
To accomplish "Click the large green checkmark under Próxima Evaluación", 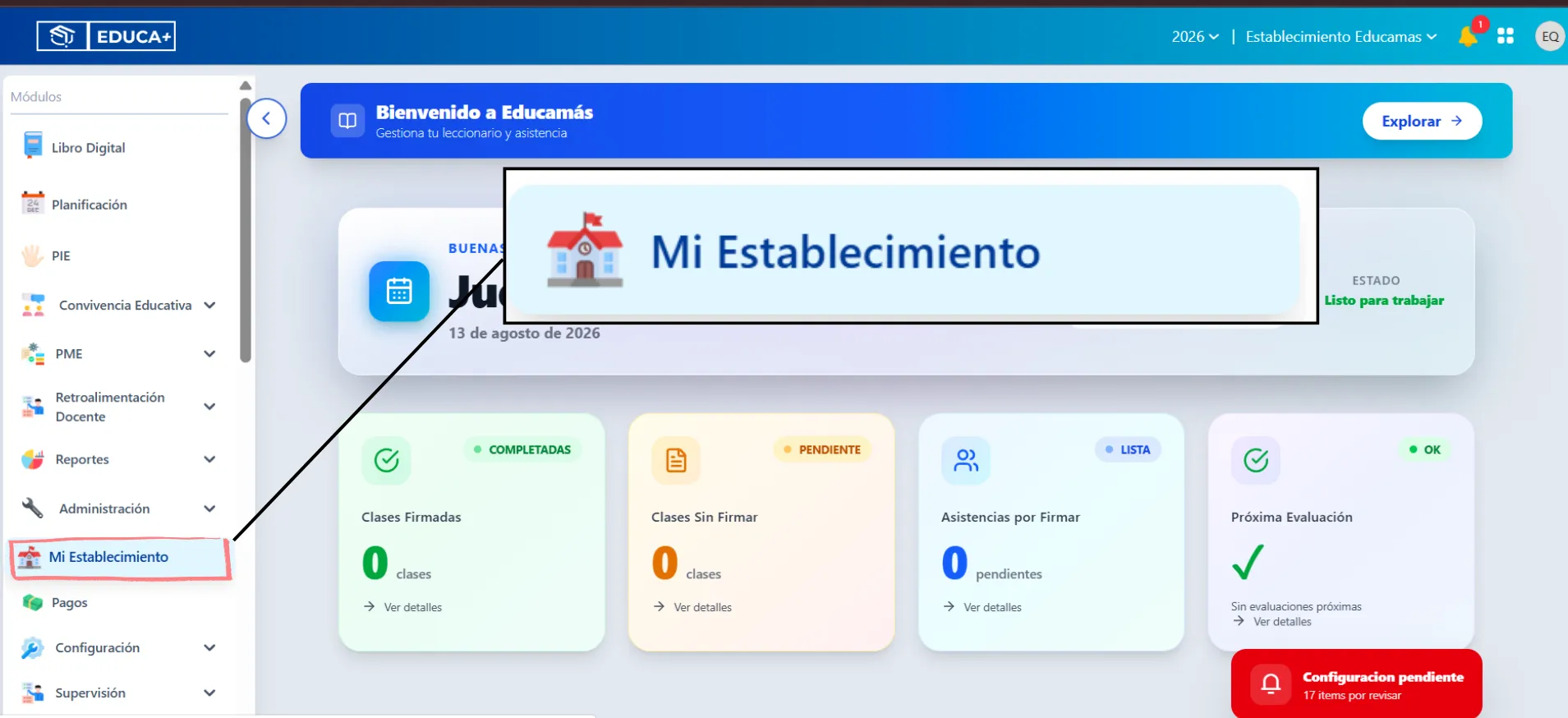I will 1248,562.
